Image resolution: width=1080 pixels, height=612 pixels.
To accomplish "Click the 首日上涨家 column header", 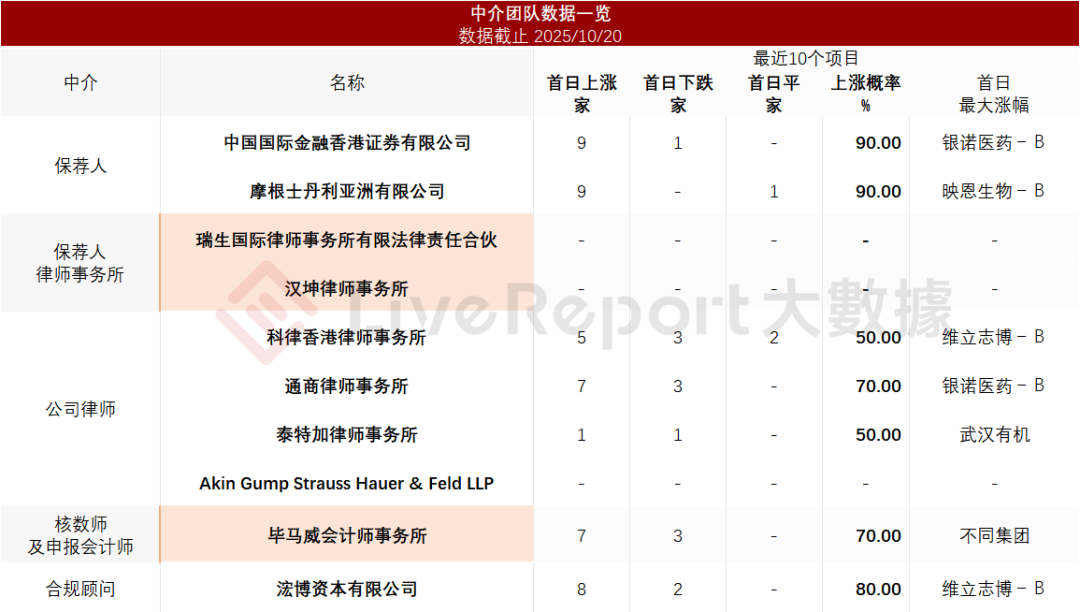I will coord(581,94).
